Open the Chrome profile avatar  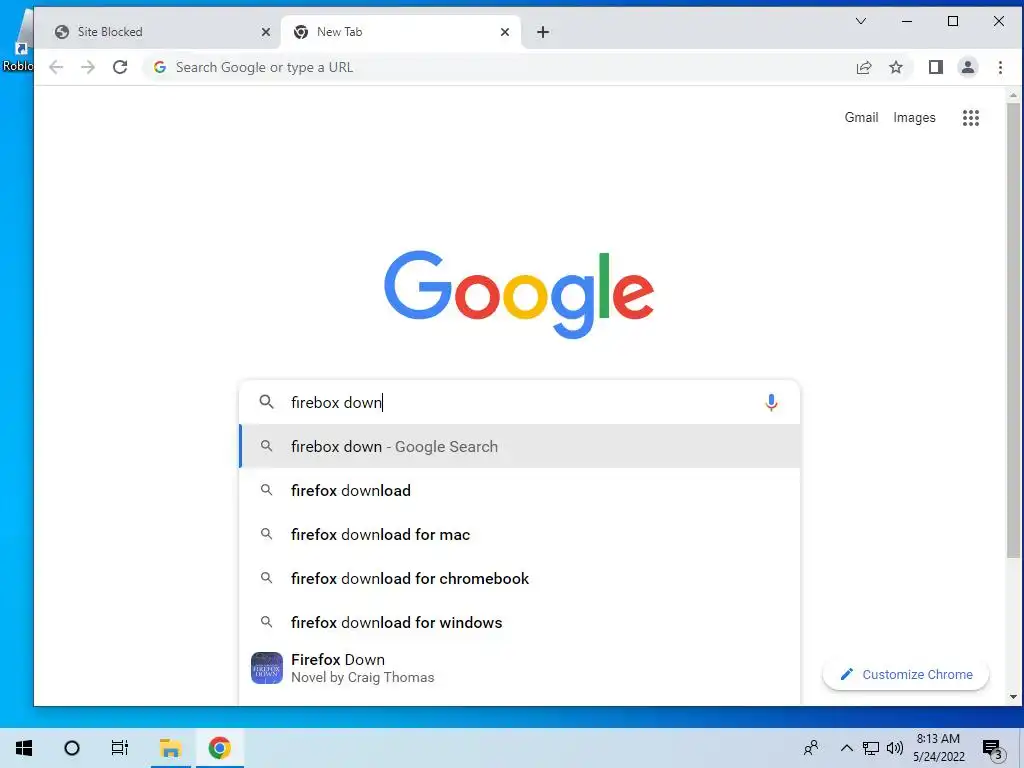tap(968, 67)
